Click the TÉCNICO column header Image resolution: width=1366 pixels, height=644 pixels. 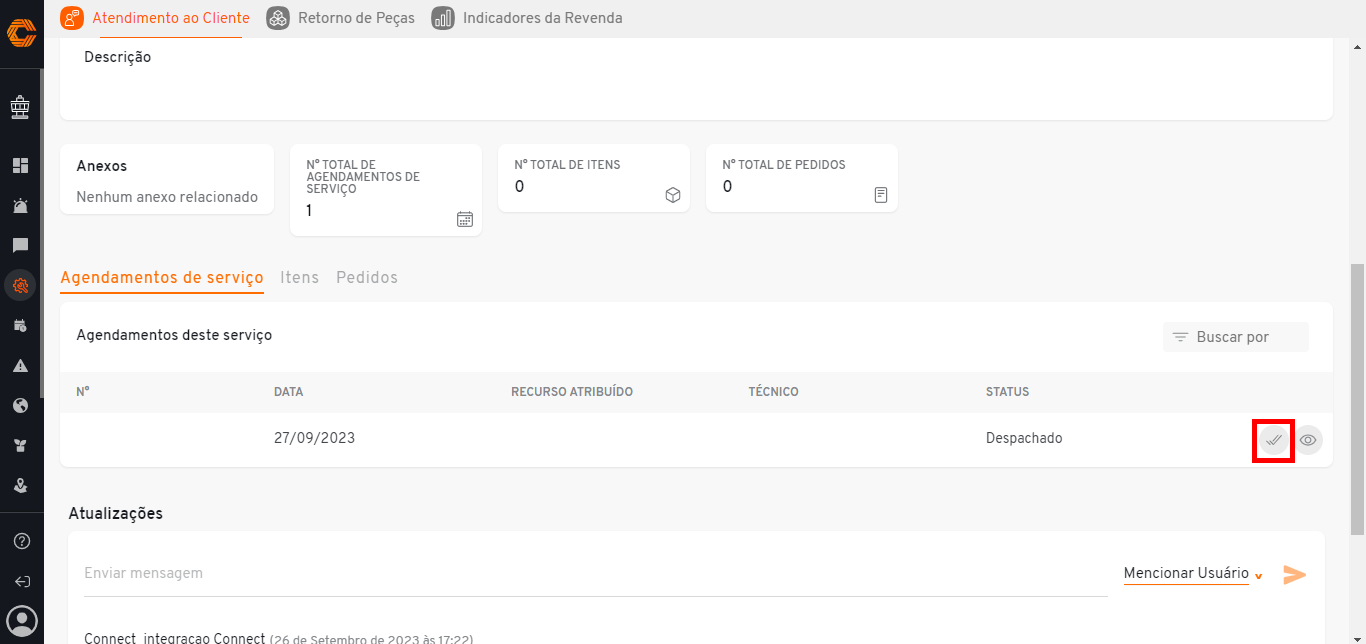click(x=773, y=392)
